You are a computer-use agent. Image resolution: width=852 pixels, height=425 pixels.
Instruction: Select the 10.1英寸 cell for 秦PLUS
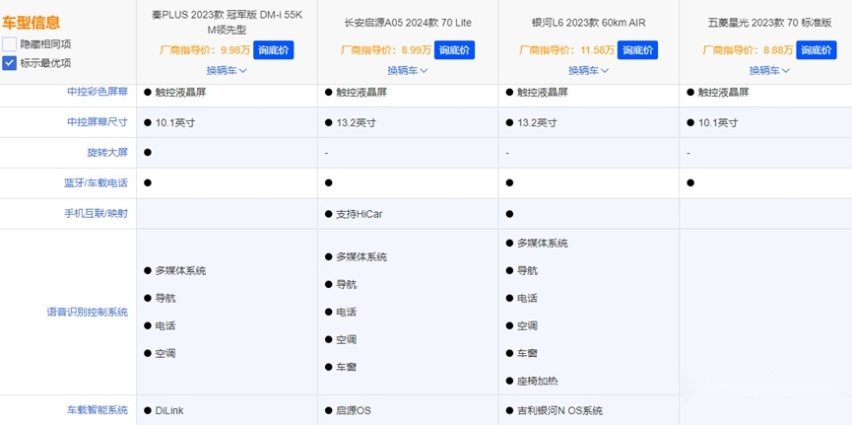click(175, 123)
